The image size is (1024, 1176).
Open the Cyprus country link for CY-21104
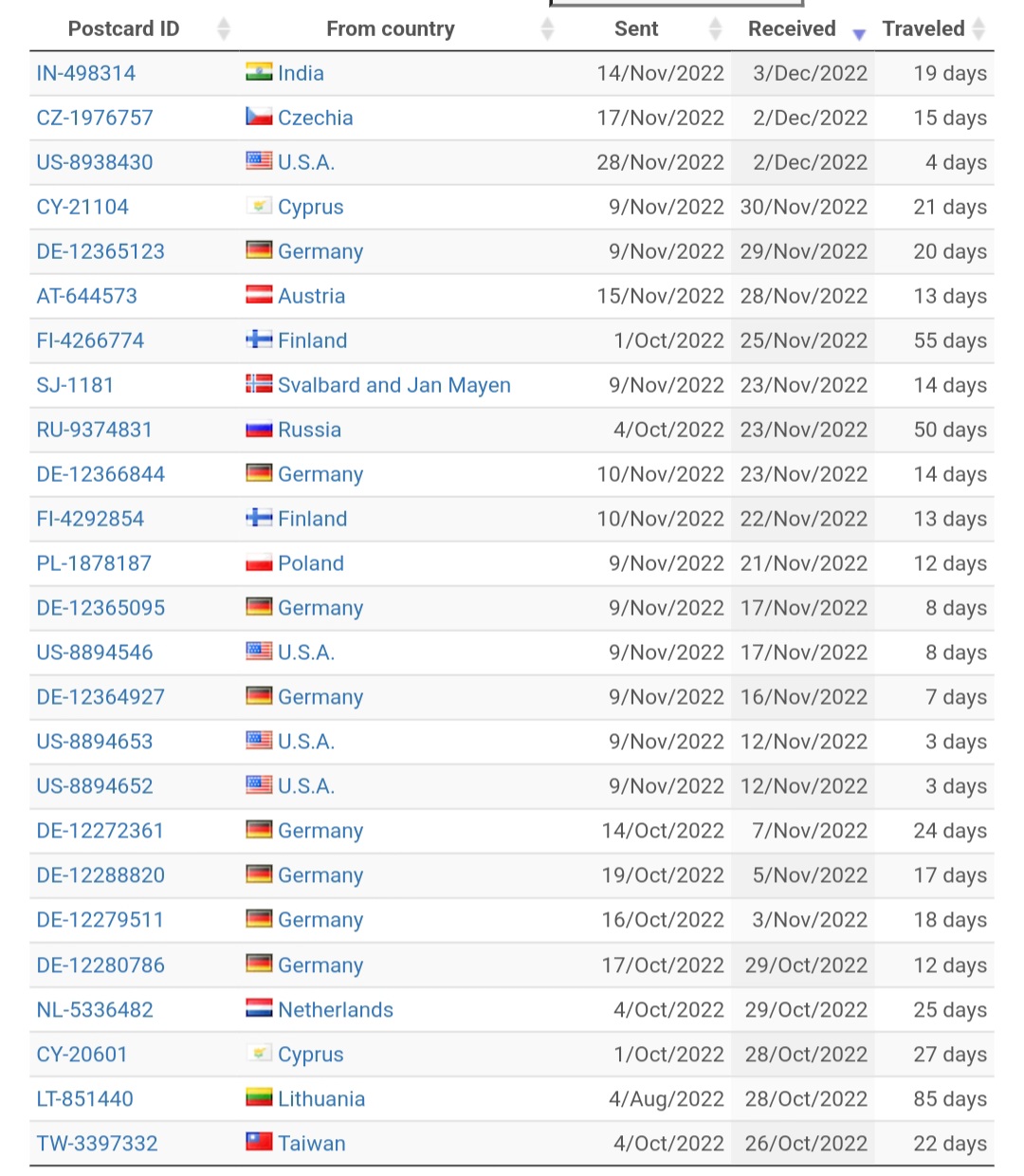pyautogui.click(x=311, y=207)
